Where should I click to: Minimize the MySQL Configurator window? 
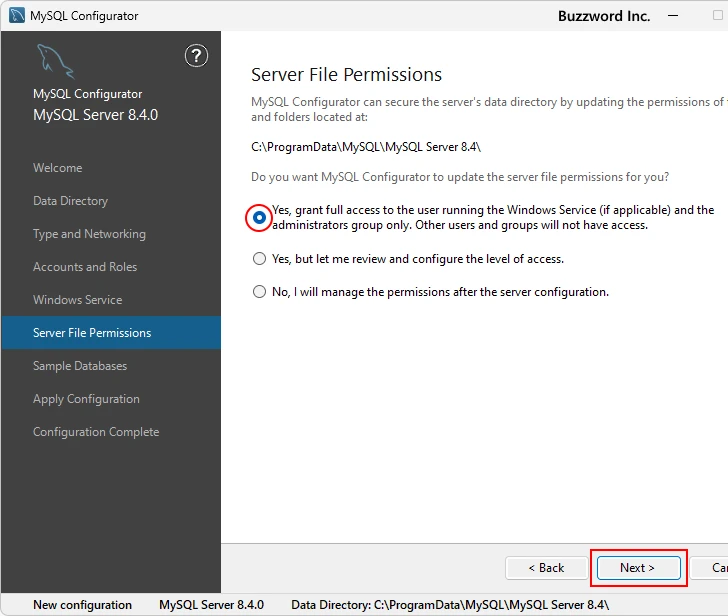click(673, 16)
